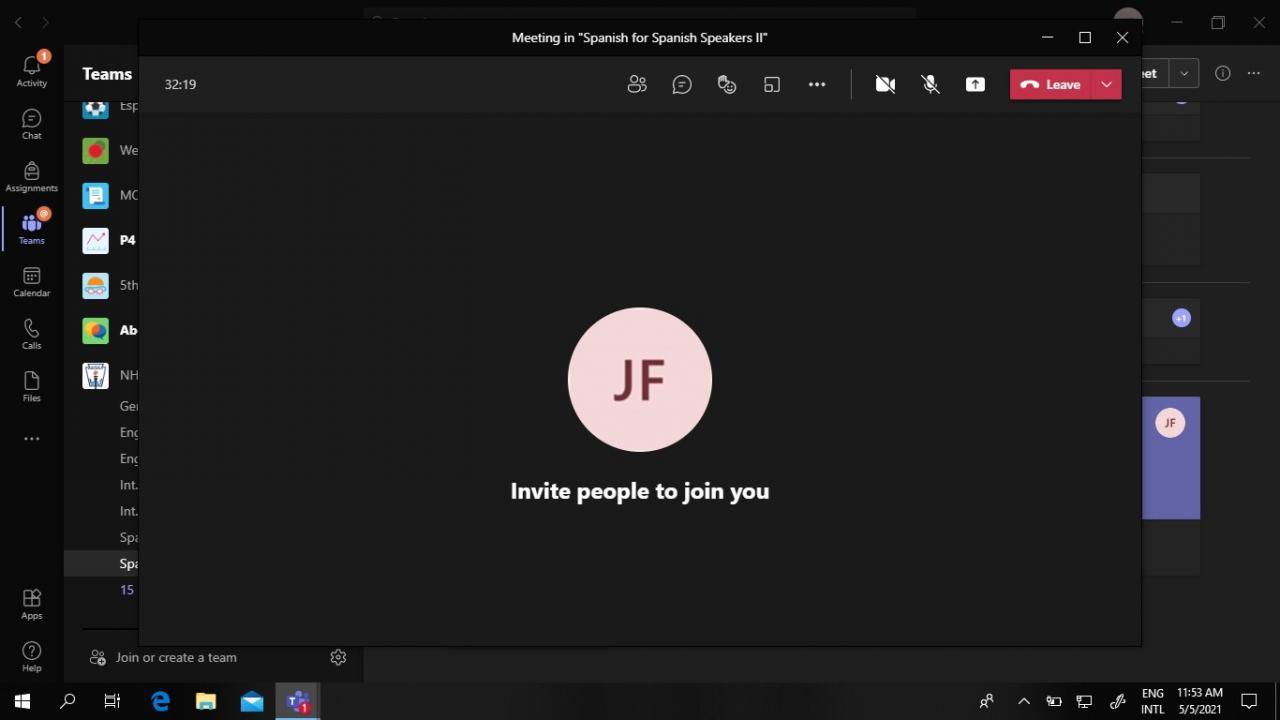Open More actions in meeting toolbar

(817, 85)
